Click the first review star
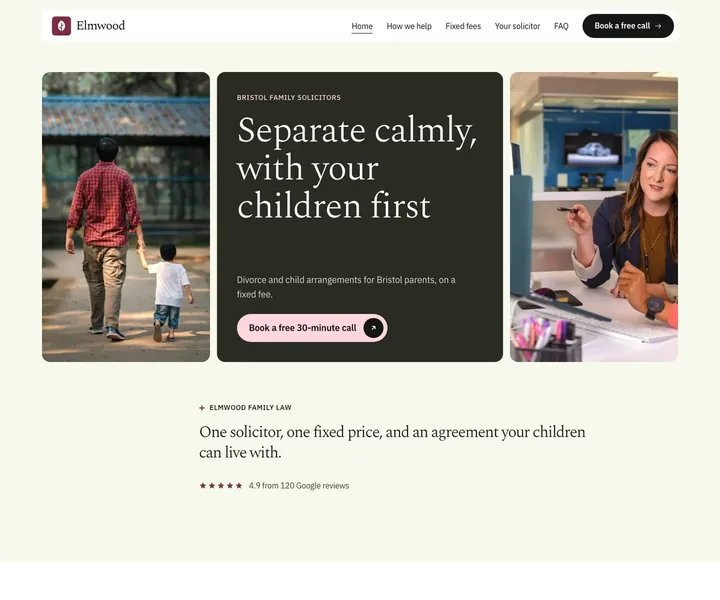Screen dimensions: 720x600 click(203, 485)
